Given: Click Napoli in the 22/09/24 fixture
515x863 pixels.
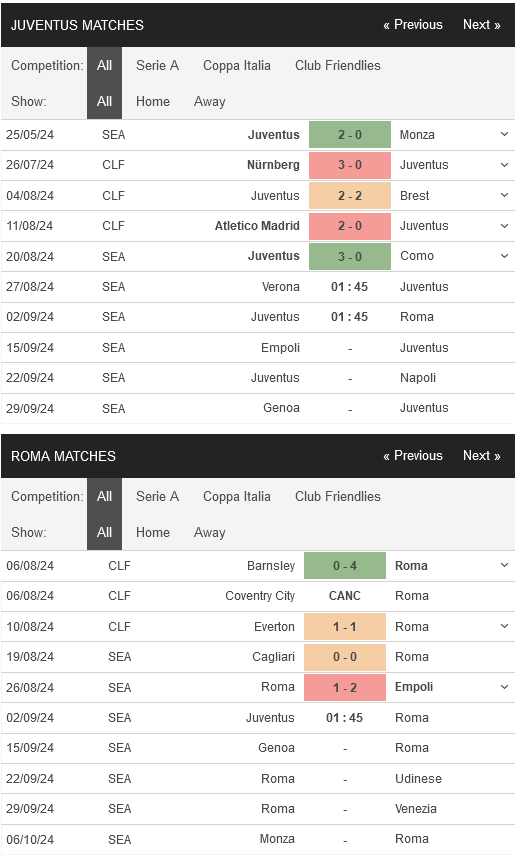Looking at the screenshot, I should pyautogui.click(x=418, y=378).
